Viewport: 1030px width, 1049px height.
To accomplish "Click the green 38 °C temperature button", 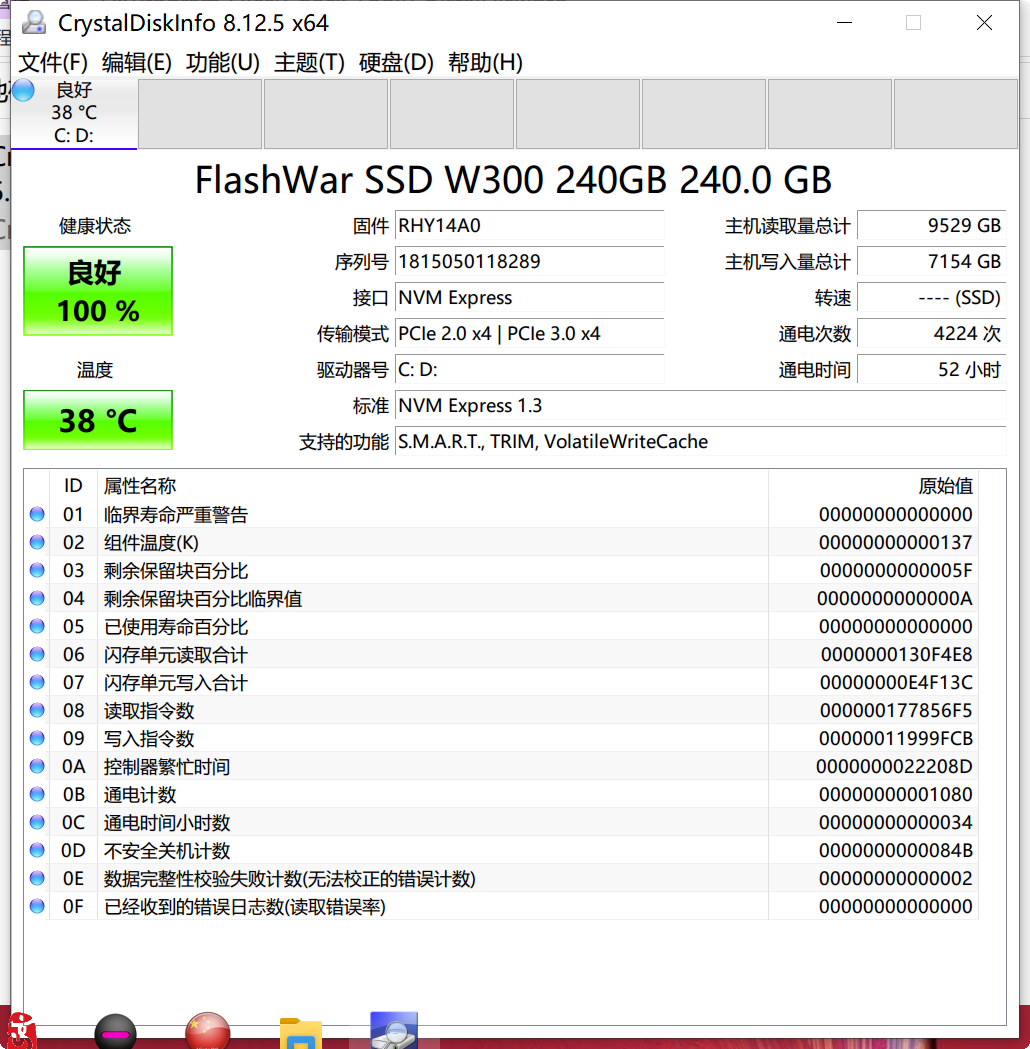I will (x=98, y=420).
